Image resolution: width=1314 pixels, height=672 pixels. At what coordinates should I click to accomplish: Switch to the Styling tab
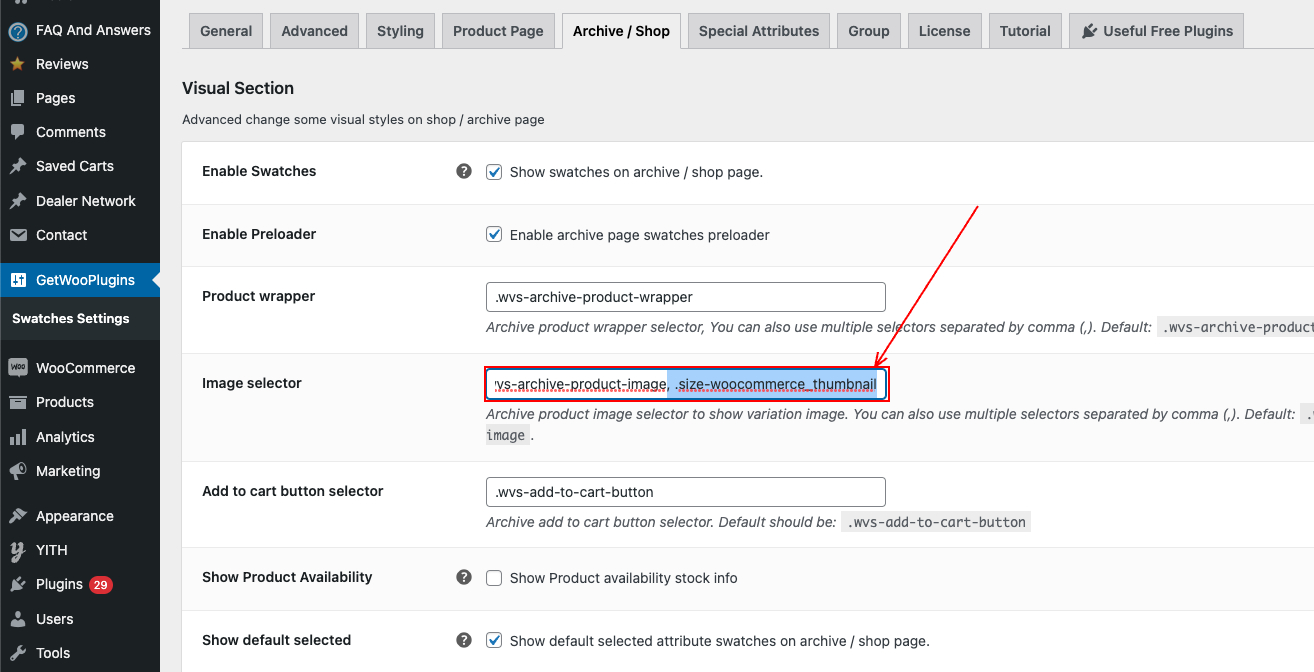click(x=400, y=31)
